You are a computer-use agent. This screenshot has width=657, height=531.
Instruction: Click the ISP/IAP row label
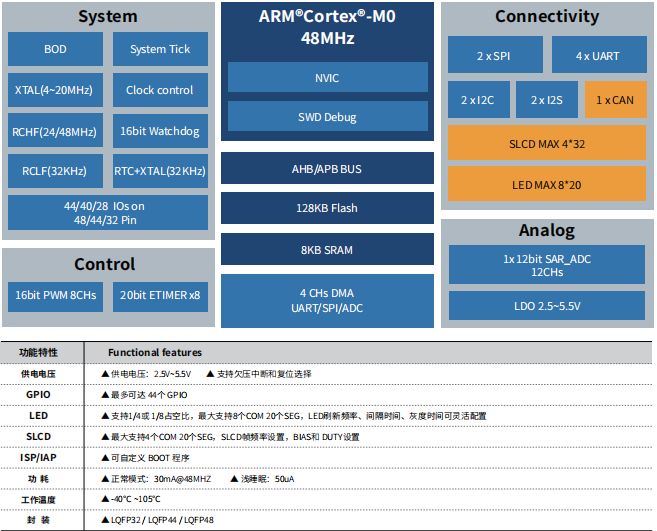coord(38,458)
